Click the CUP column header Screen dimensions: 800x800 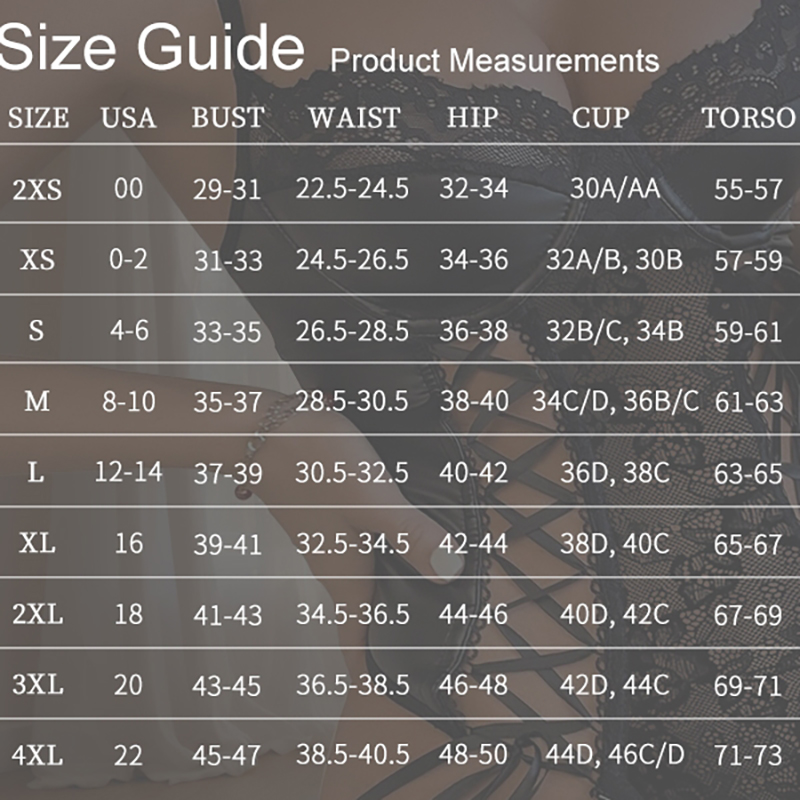tap(601, 118)
